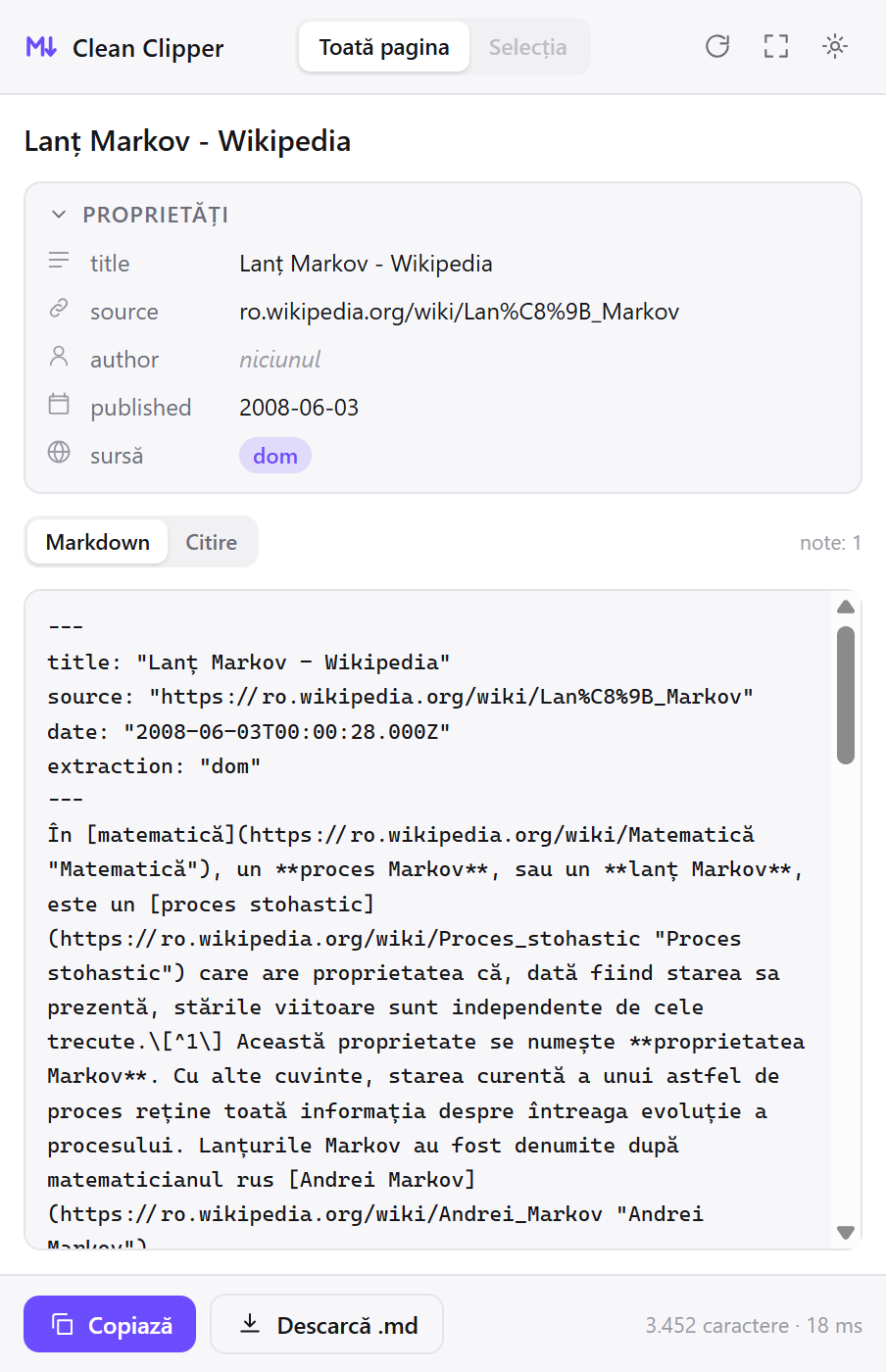Click the source link icon

point(59,310)
